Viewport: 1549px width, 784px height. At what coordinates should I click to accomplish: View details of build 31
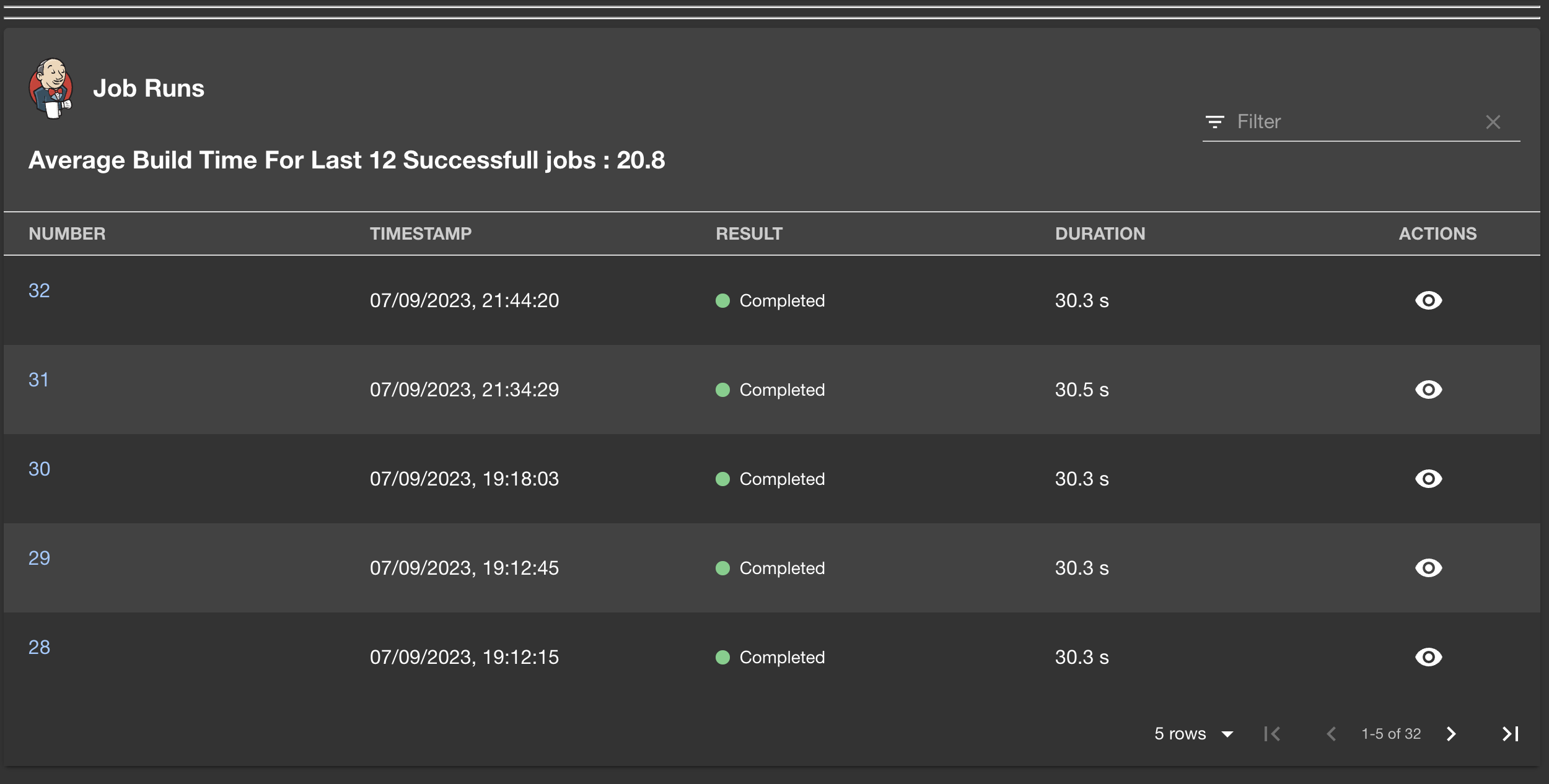click(1428, 390)
